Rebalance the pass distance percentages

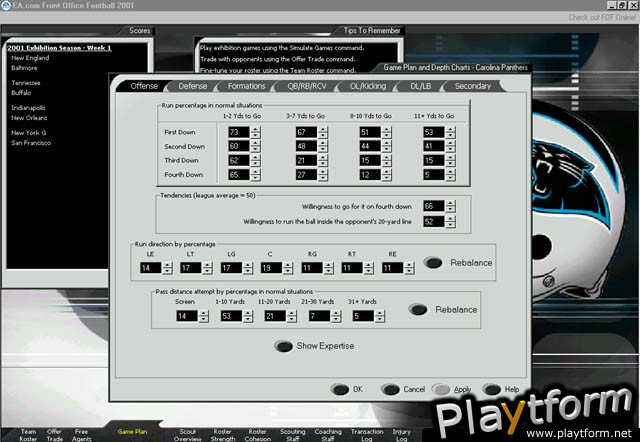click(x=443, y=310)
